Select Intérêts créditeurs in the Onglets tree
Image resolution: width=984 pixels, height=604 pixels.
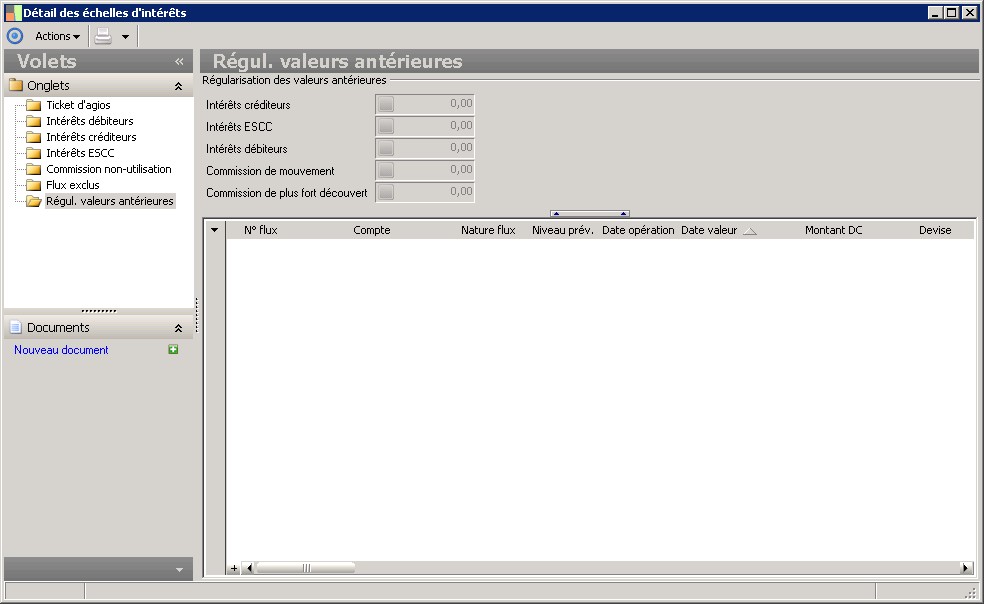point(91,137)
